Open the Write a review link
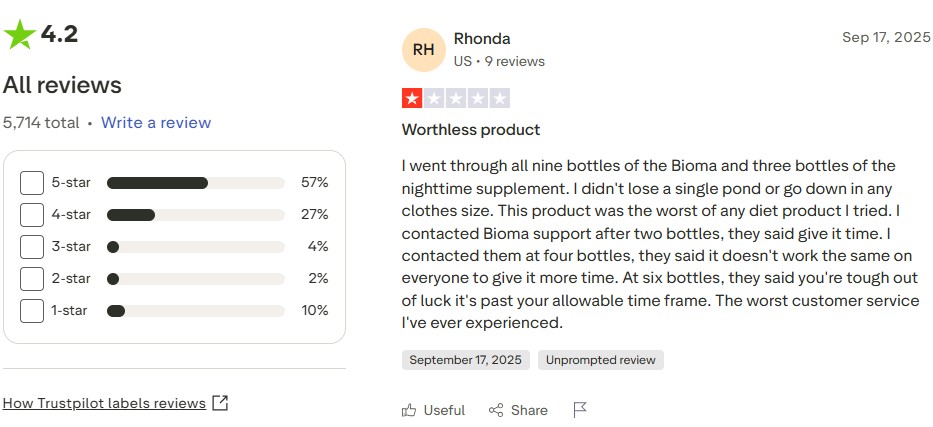The height and width of the screenshot is (427, 933). 156,123
